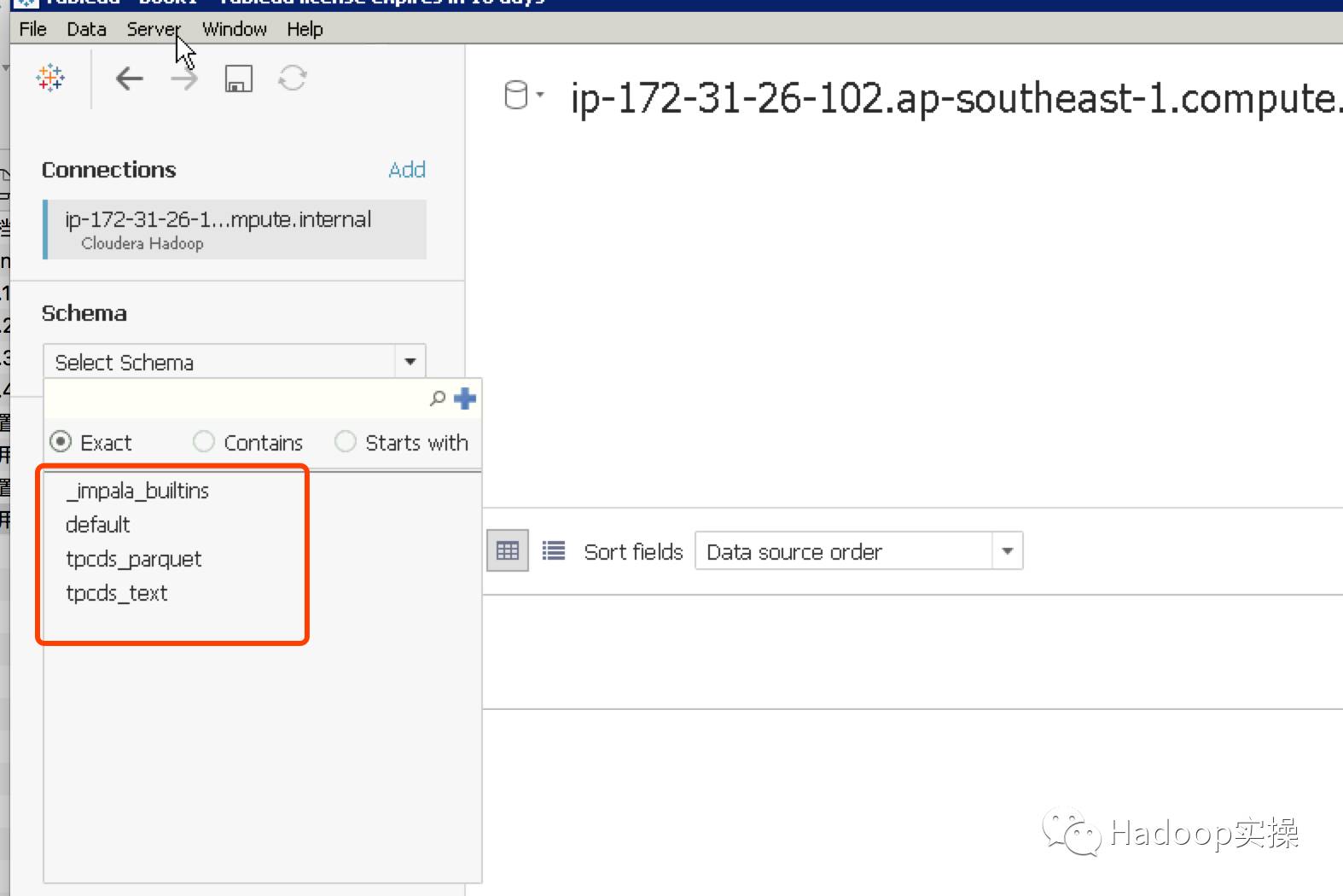Viewport: 1343px width, 896px height.
Task: Click the blue plus icon in schema search
Action: (465, 399)
